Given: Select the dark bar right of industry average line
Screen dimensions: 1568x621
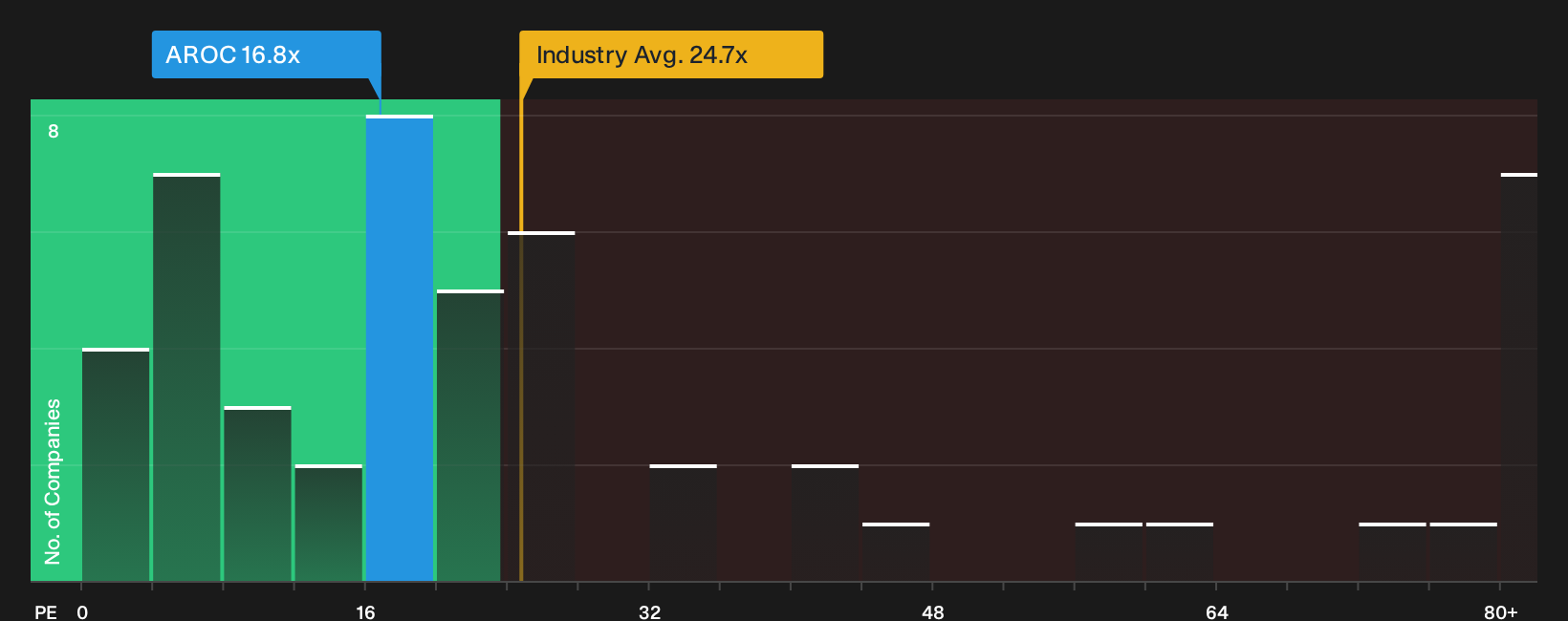Looking at the screenshot, I should 541,406.
